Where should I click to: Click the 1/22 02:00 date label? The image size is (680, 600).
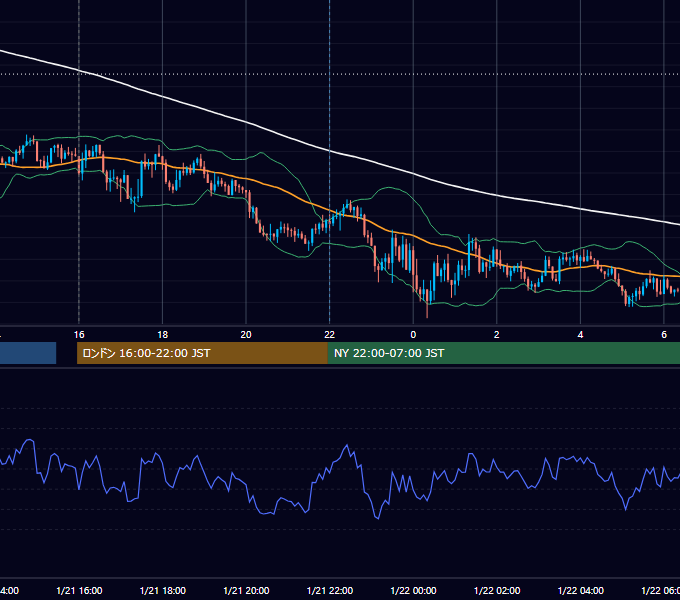pyautogui.click(x=497, y=590)
